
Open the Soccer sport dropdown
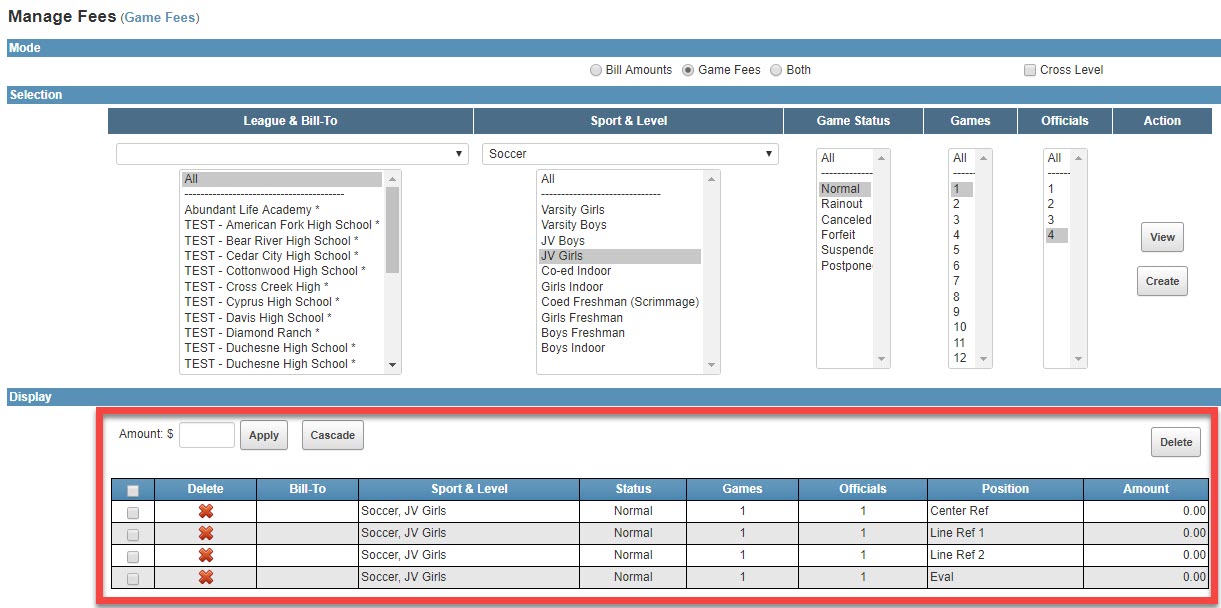[630, 154]
